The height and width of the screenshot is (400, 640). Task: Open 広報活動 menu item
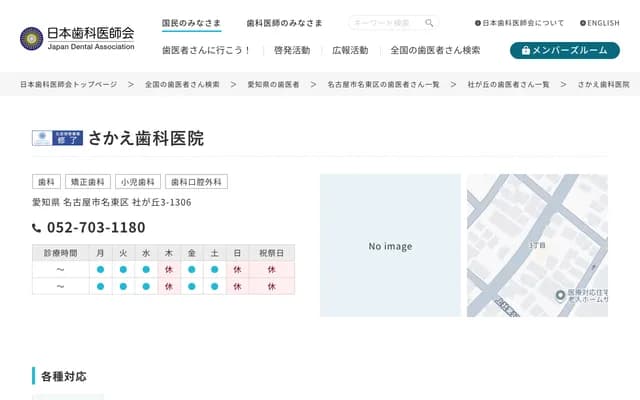click(x=350, y=50)
